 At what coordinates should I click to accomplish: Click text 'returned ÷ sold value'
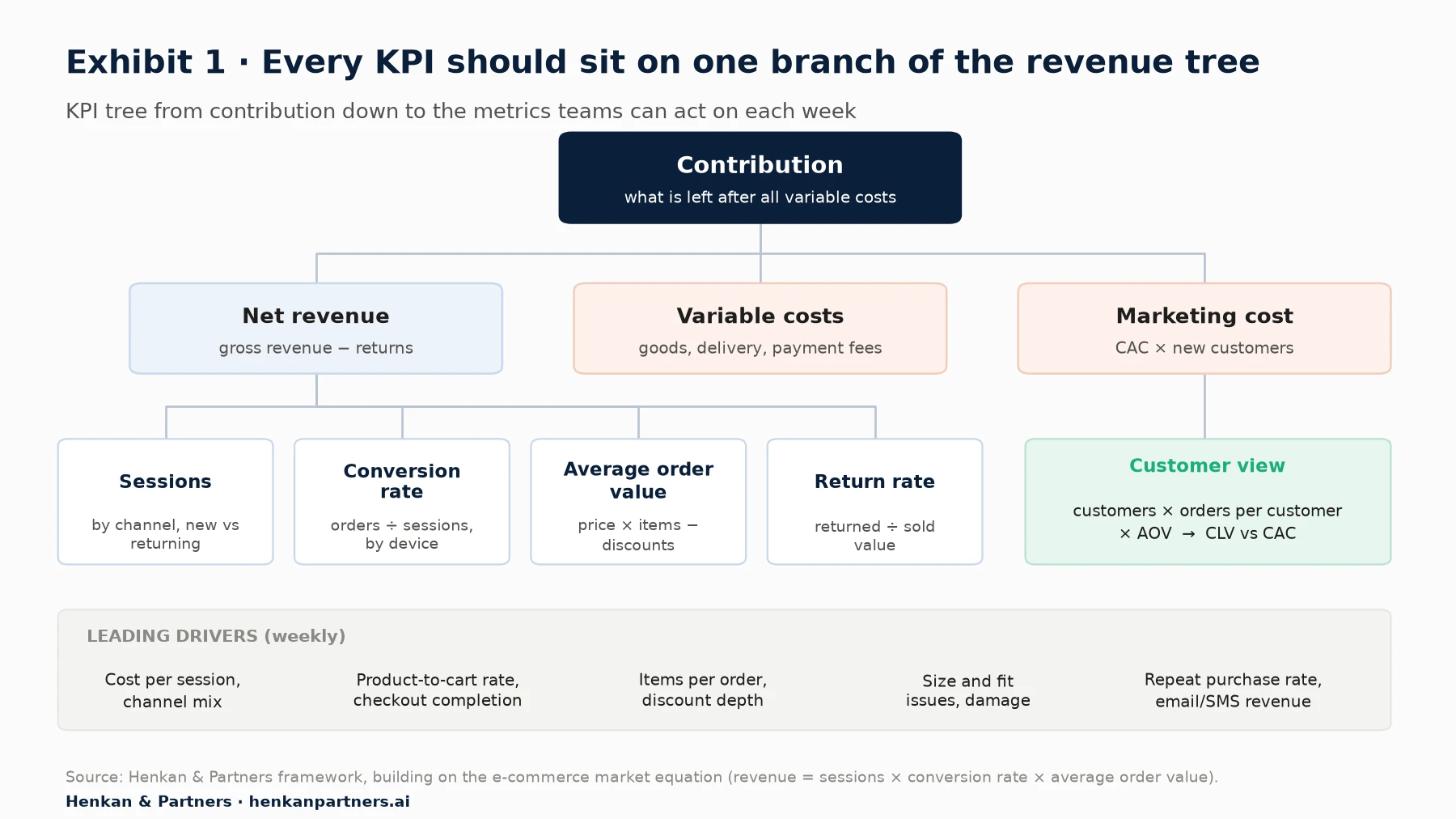[x=874, y=536]
